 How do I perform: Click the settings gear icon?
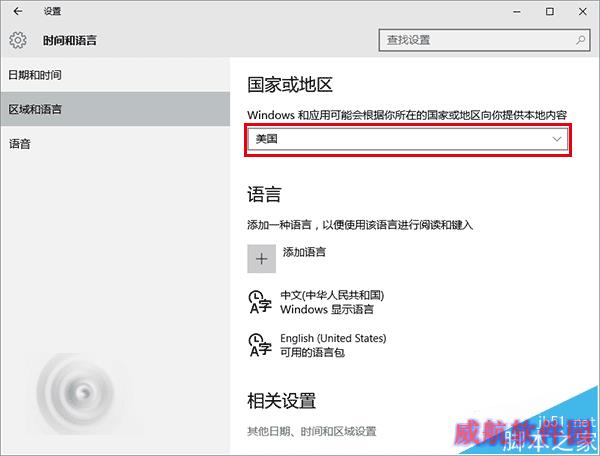pyautogui.click(x=18, y=40)
